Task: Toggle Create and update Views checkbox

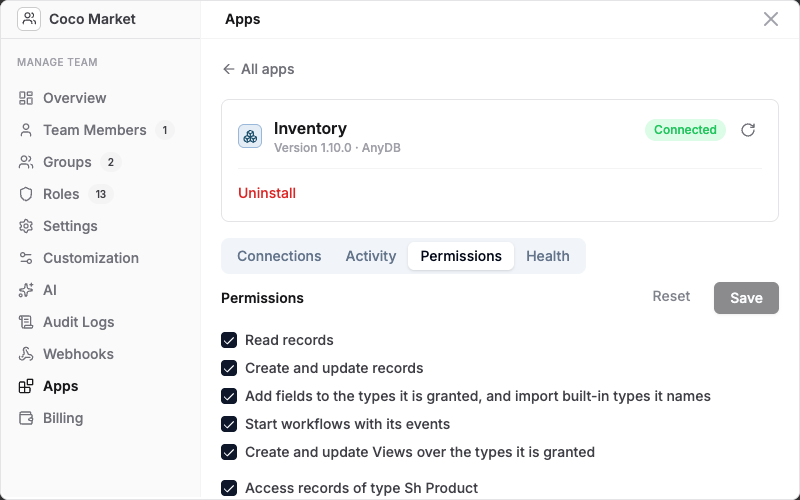Action: (x=229, y=452)
